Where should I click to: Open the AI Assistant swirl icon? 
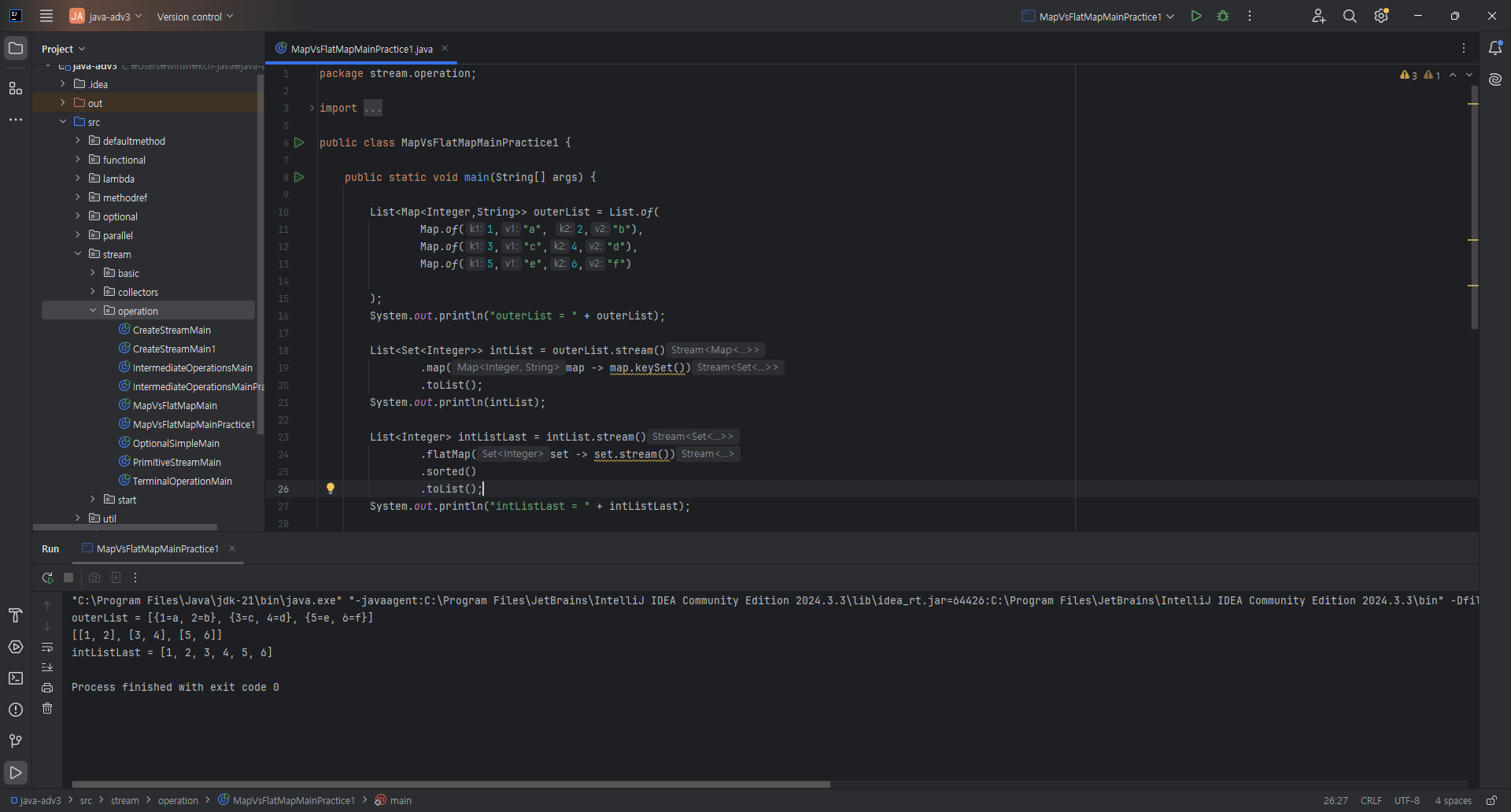click(1495, 79)
